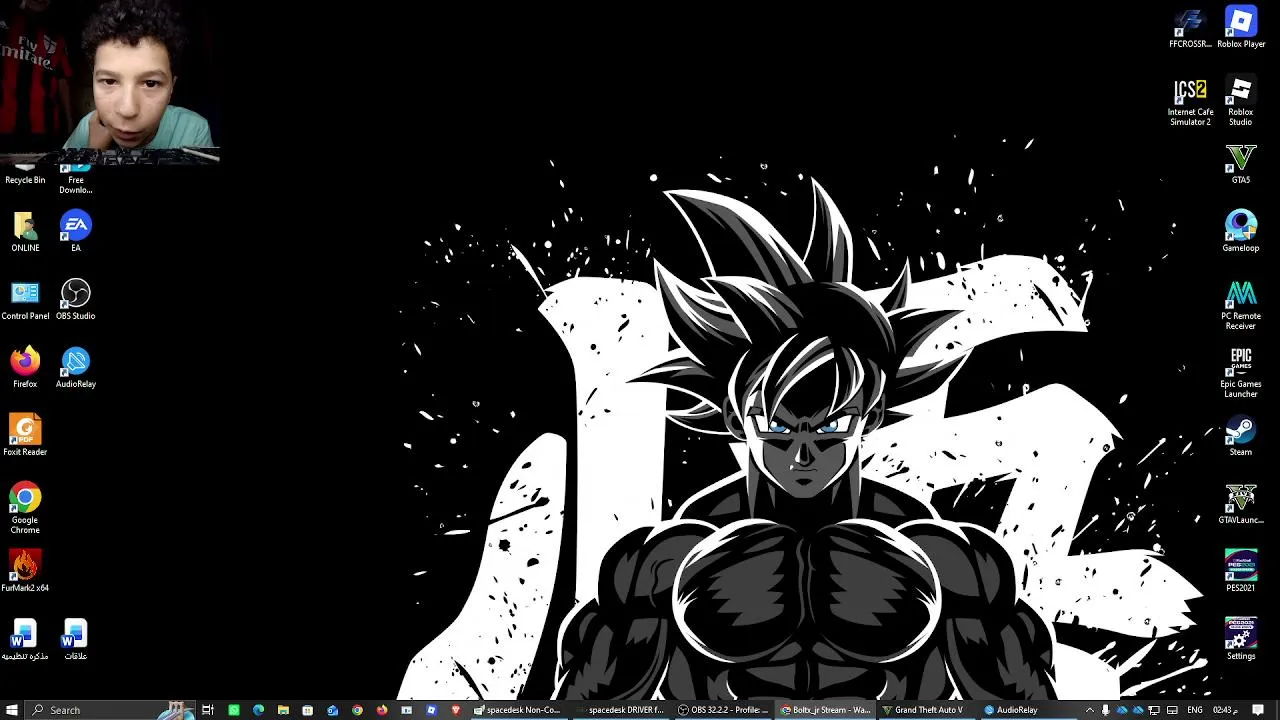Launch the Google Chrome desktop shortcut
The image size is (1280, 720).
pyautogui.click(x=25, y=508)
